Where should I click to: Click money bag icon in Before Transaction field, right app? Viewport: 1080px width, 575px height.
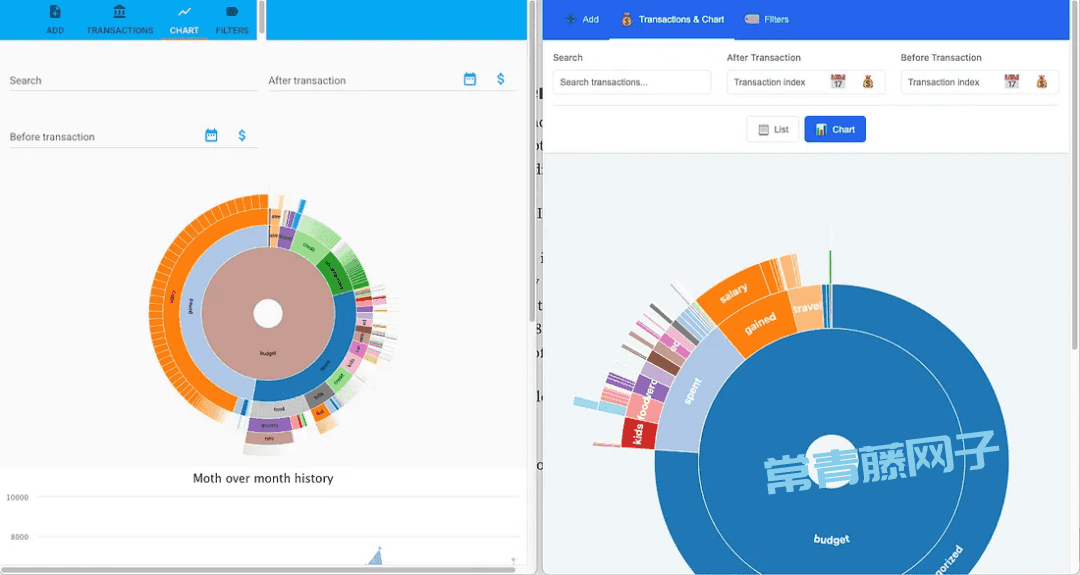pyautogui.click(x=1041, y=82)
